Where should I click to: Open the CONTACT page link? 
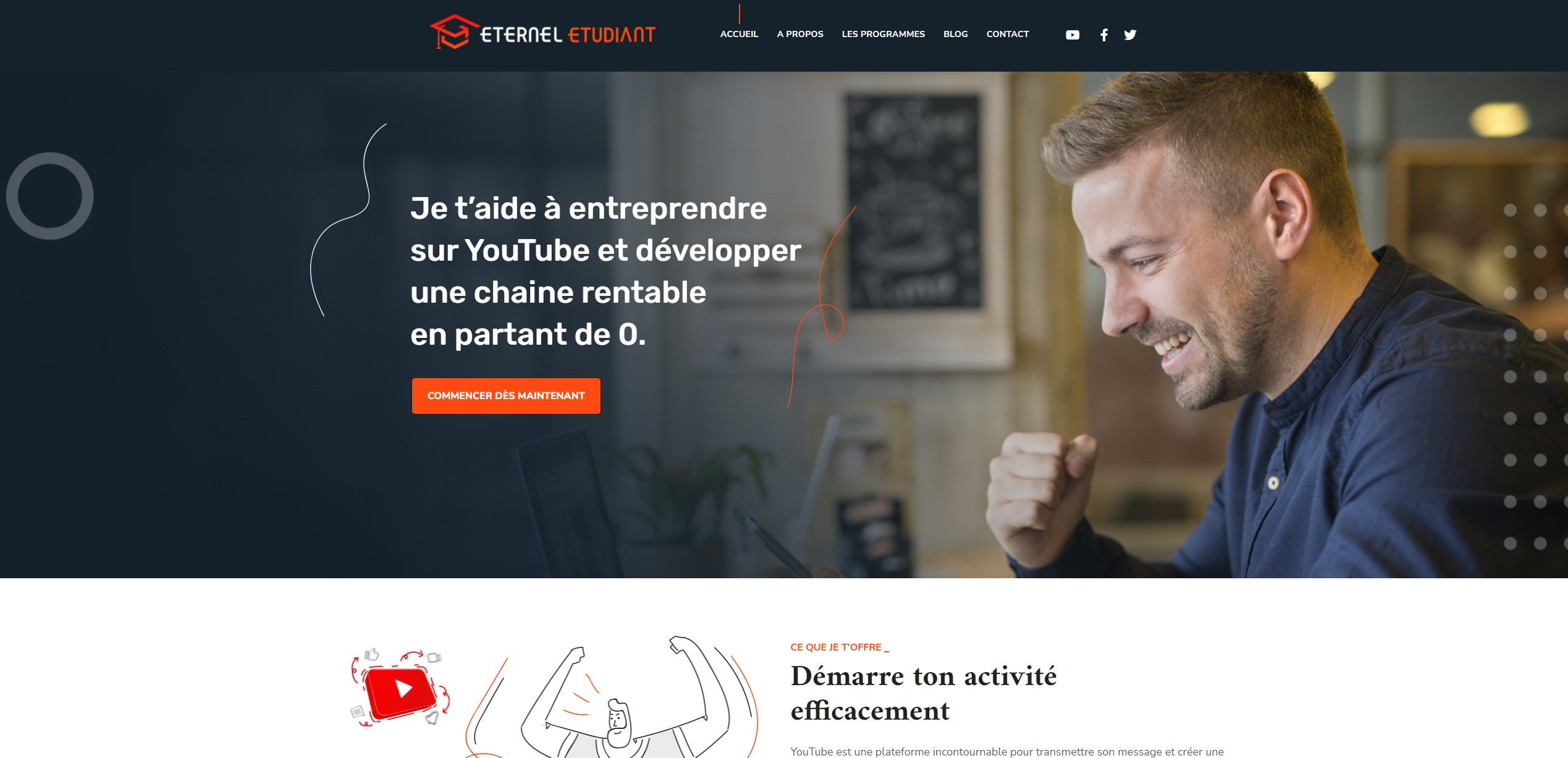[1008, 34]
